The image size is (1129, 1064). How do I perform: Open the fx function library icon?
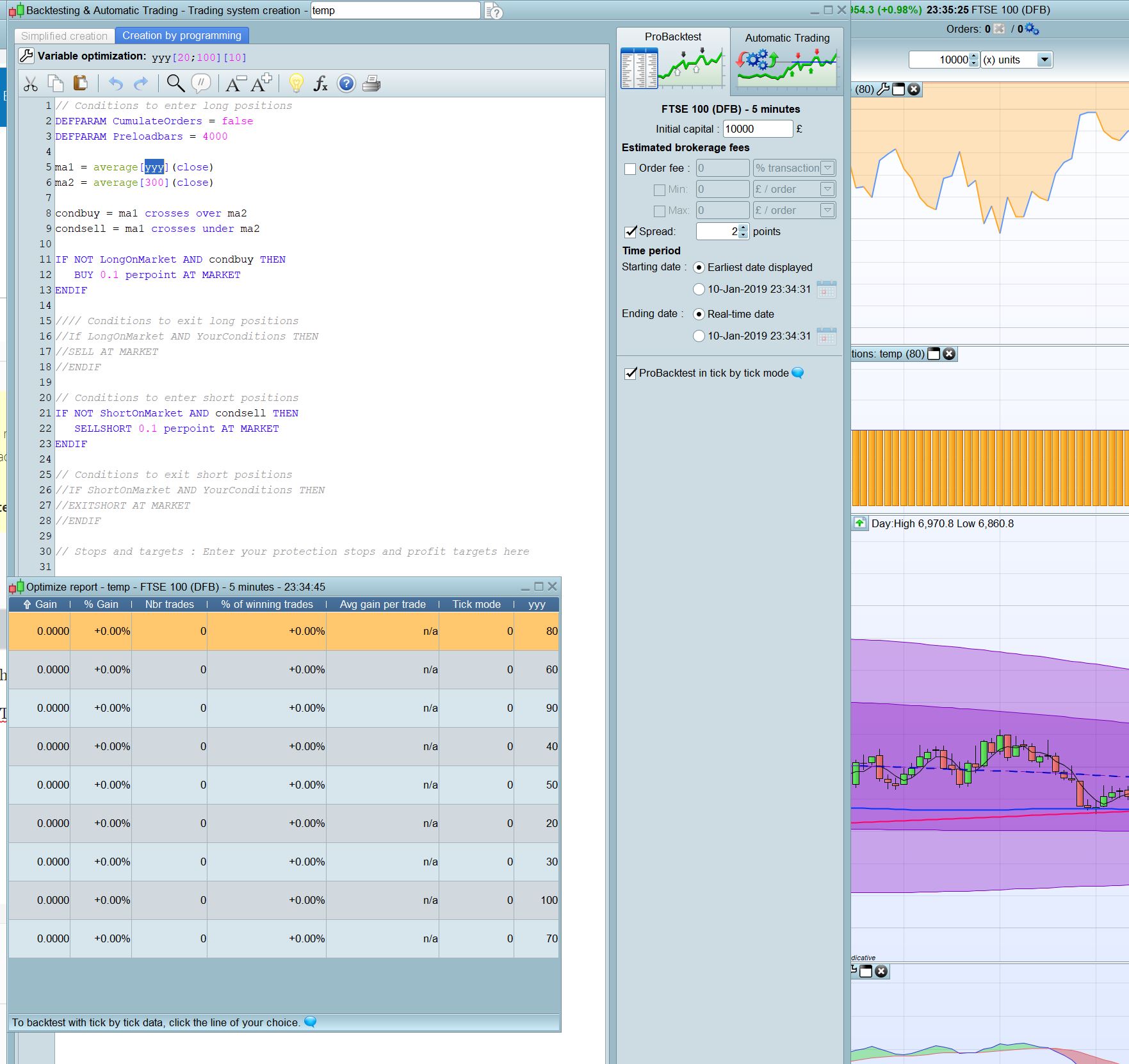point(320,83)
